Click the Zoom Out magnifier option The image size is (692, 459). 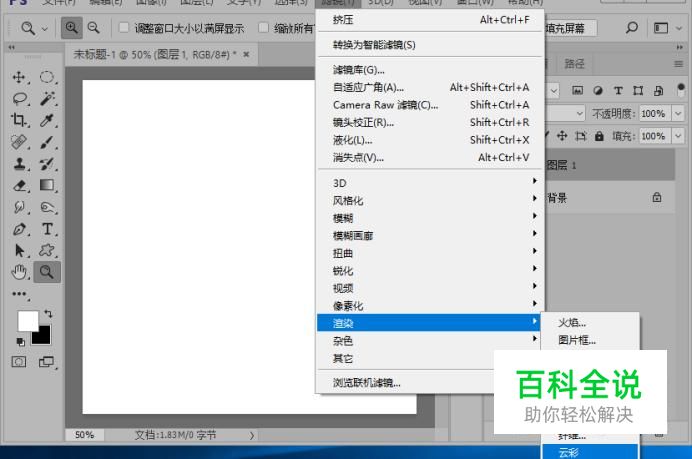click(x=93, y=28)
